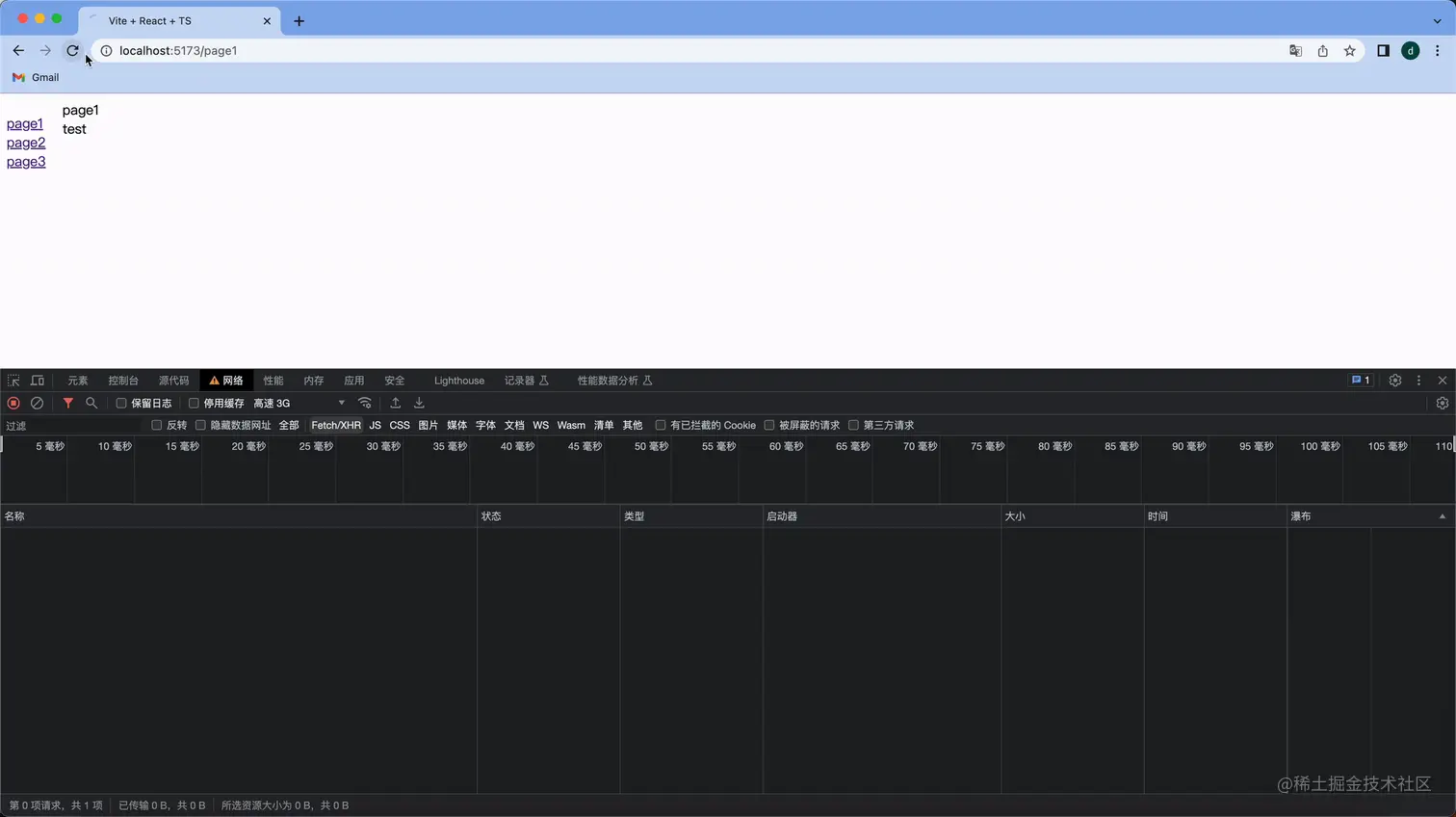Open the 记录器 tab
The height and width of the screenshot is (817, 1456).
527,381
